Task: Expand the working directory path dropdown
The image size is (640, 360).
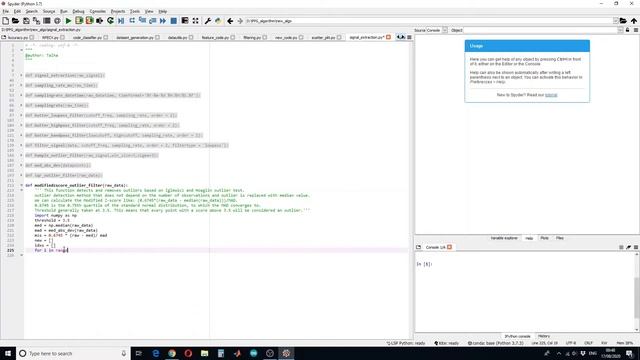Action: click(x=616, y=21)
